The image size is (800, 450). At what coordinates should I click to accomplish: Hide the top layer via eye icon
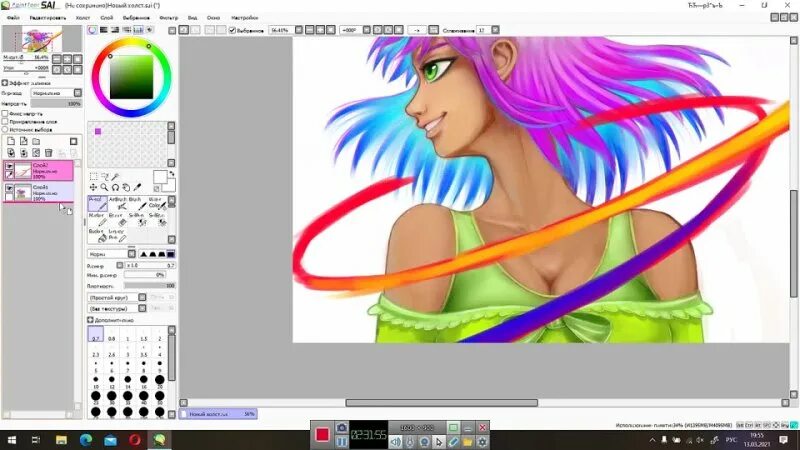tap(9, 166)
